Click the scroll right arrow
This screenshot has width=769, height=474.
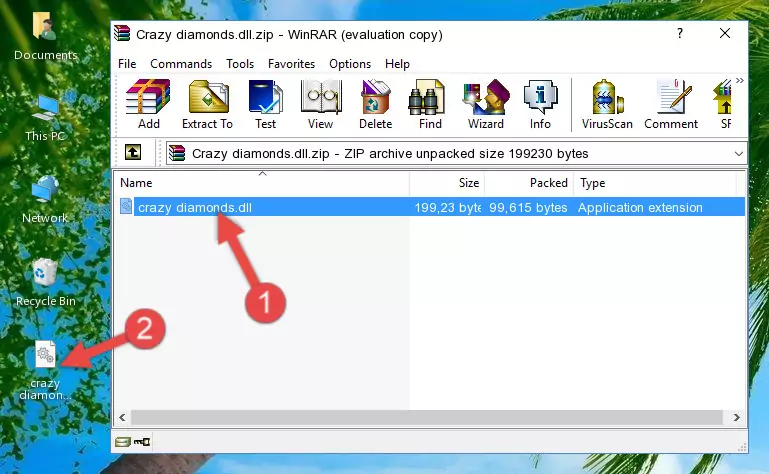[736, 417]
